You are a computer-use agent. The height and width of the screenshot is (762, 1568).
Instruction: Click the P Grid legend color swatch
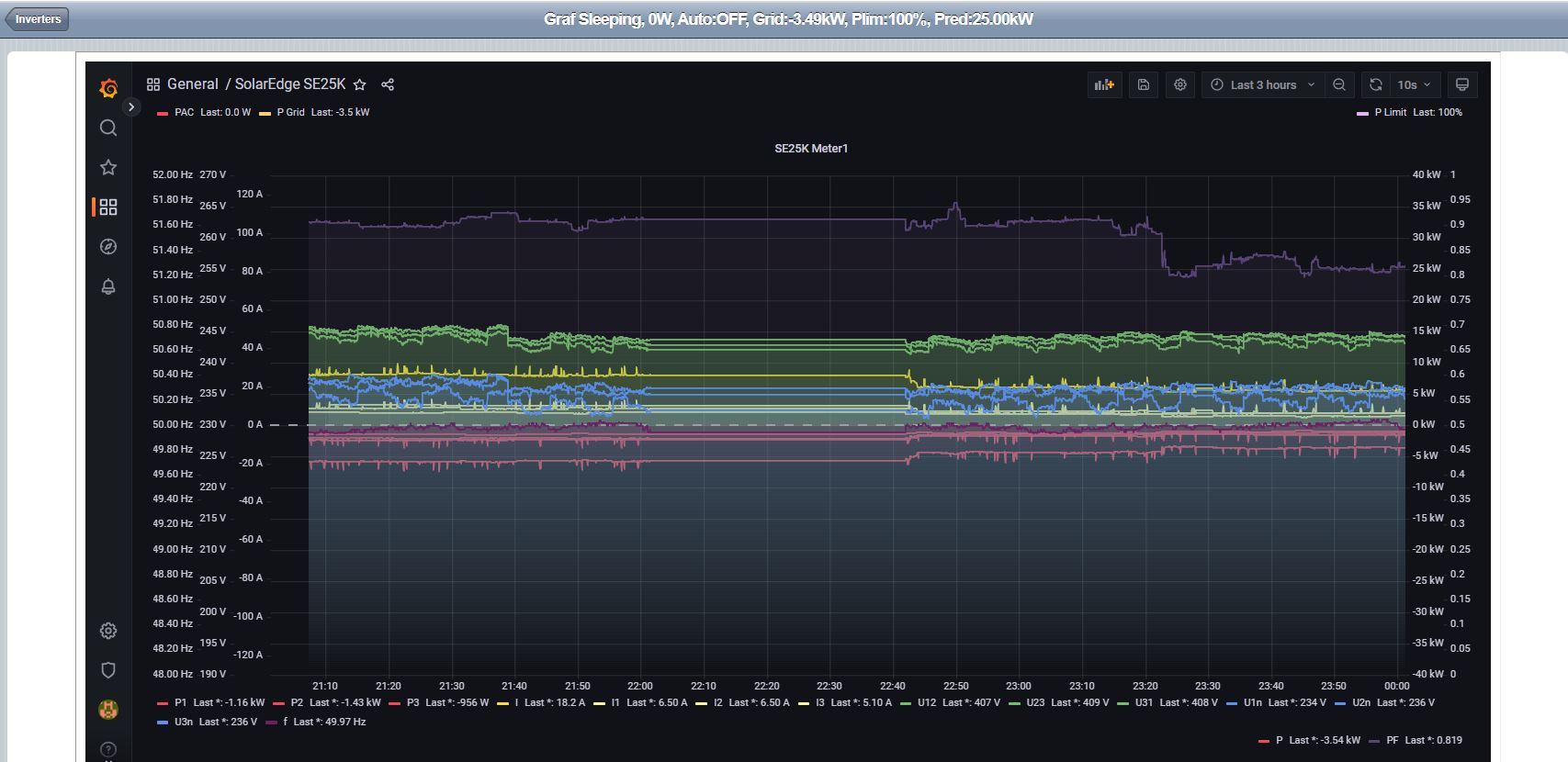[265, 113]
